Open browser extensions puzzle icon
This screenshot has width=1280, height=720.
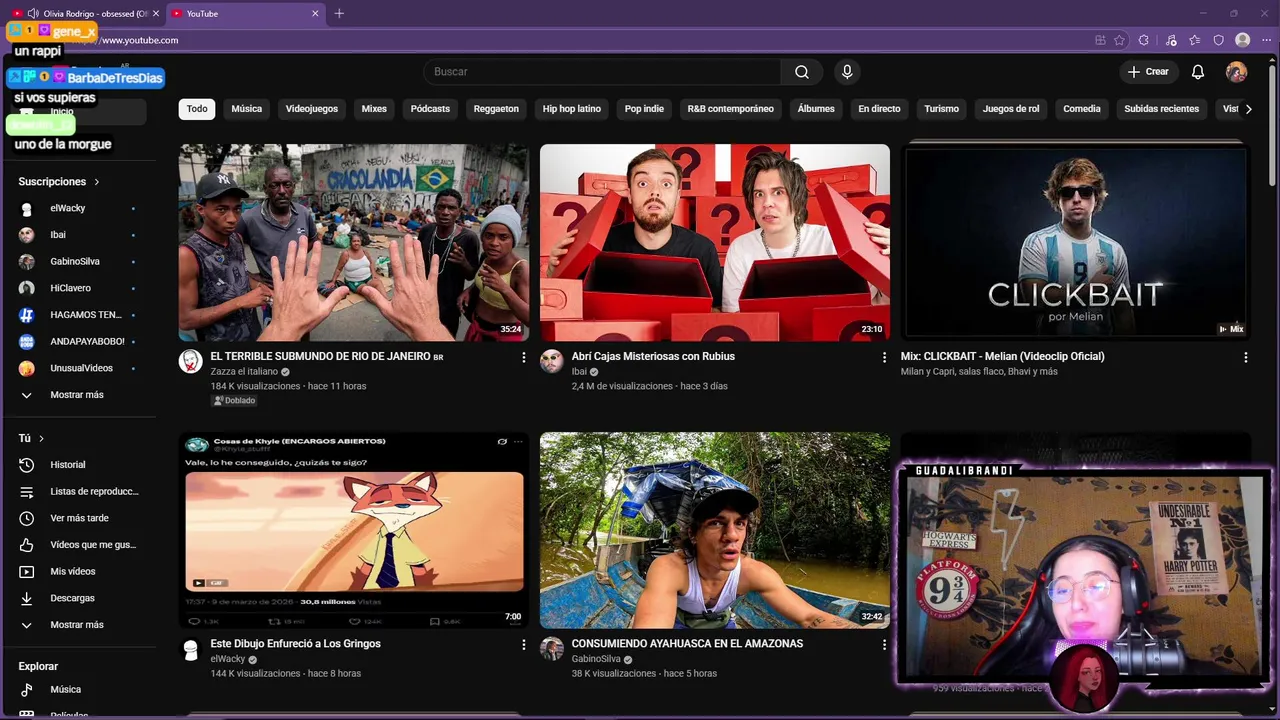[x=1144, y=40]
